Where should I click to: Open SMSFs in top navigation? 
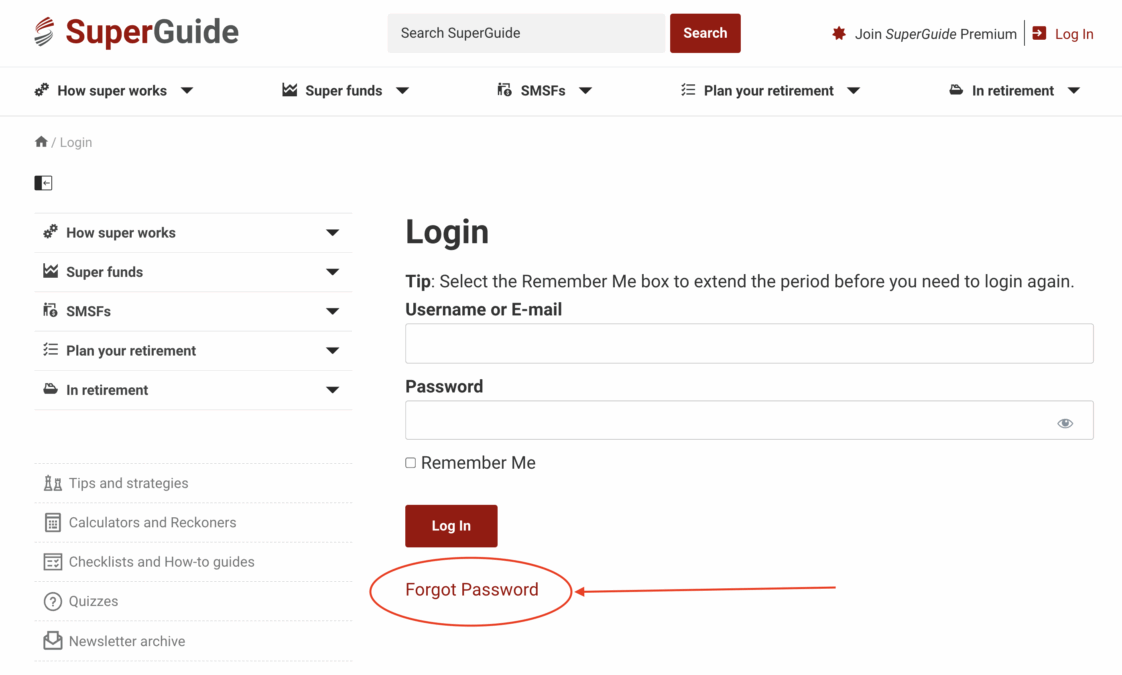(542, 91)
